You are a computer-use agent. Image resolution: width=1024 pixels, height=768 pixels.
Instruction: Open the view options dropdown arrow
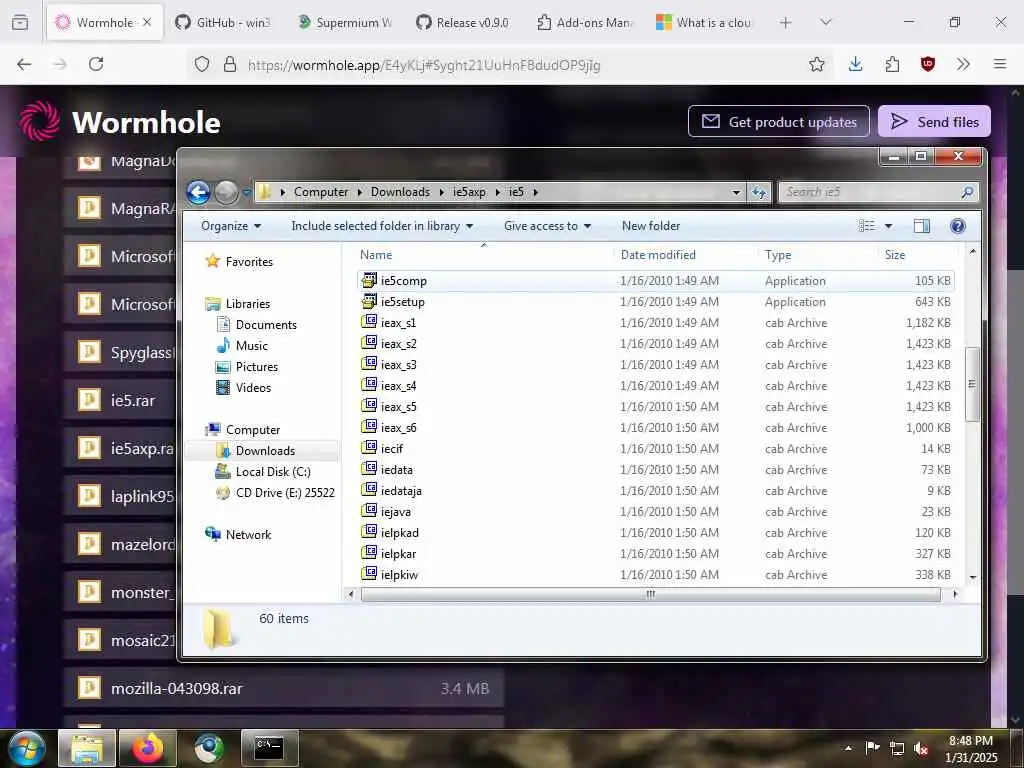pyautogui.click(x=888, y=226)
